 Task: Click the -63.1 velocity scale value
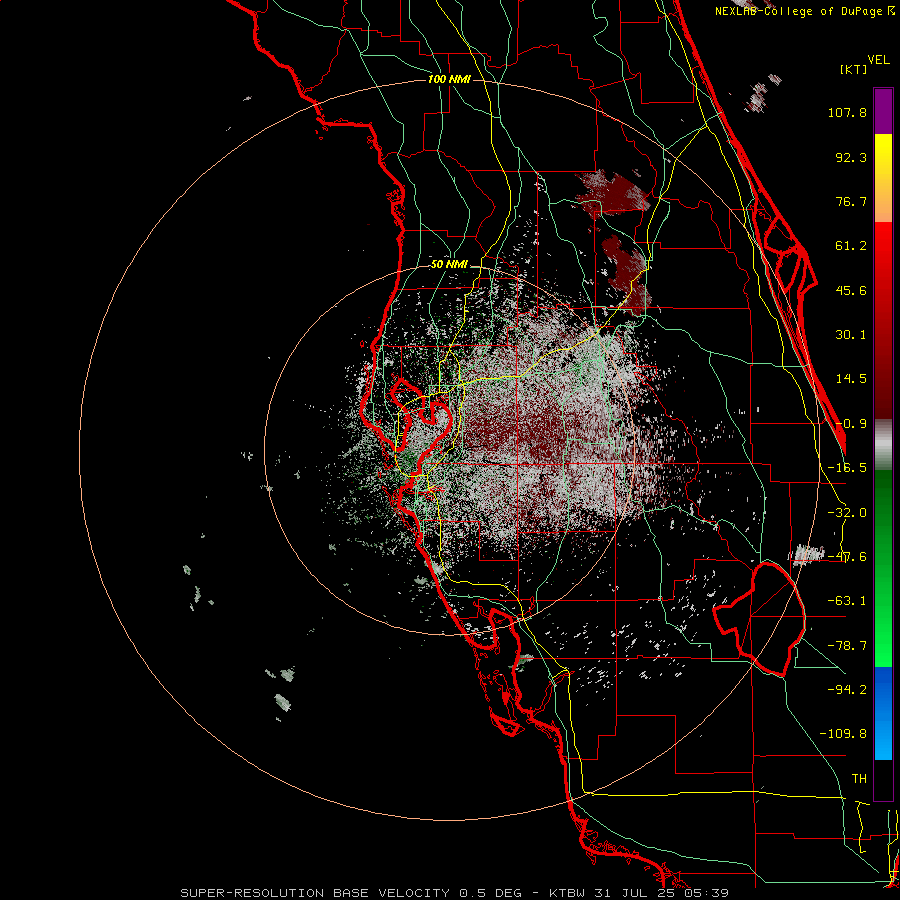(x=847, y=601)
